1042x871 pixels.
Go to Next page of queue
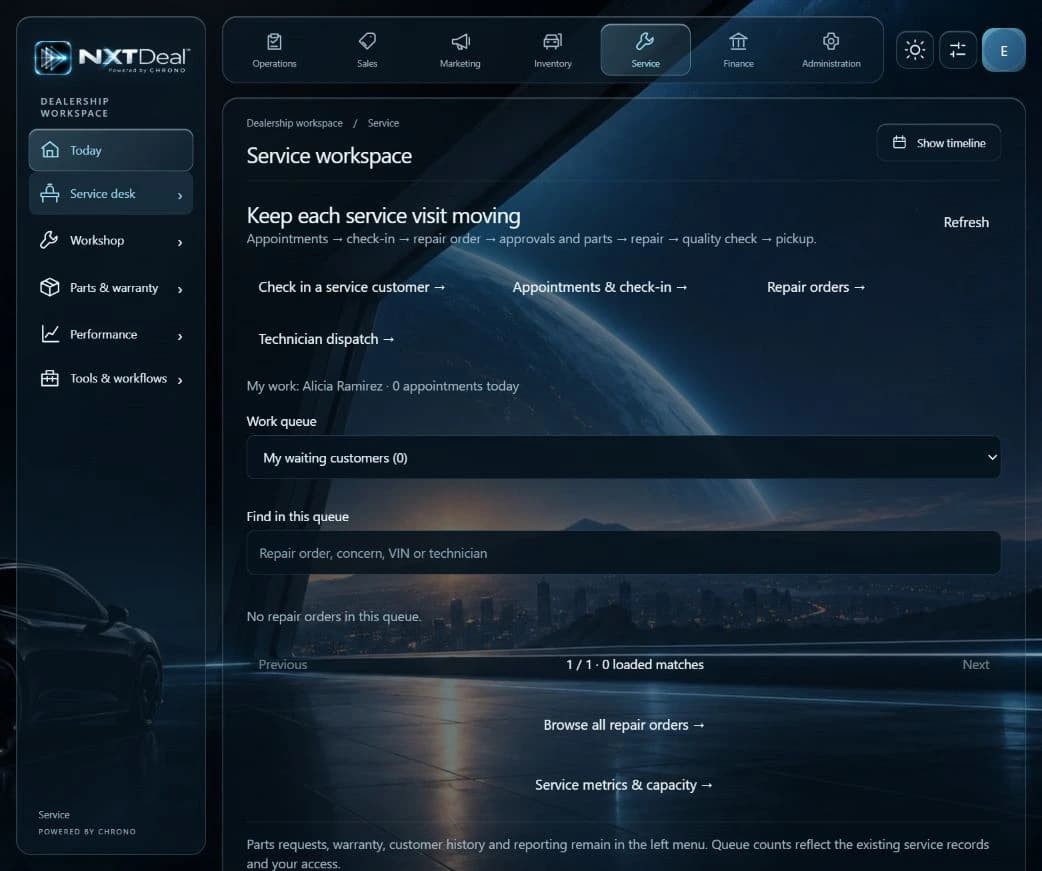click(x=976, y=664)
